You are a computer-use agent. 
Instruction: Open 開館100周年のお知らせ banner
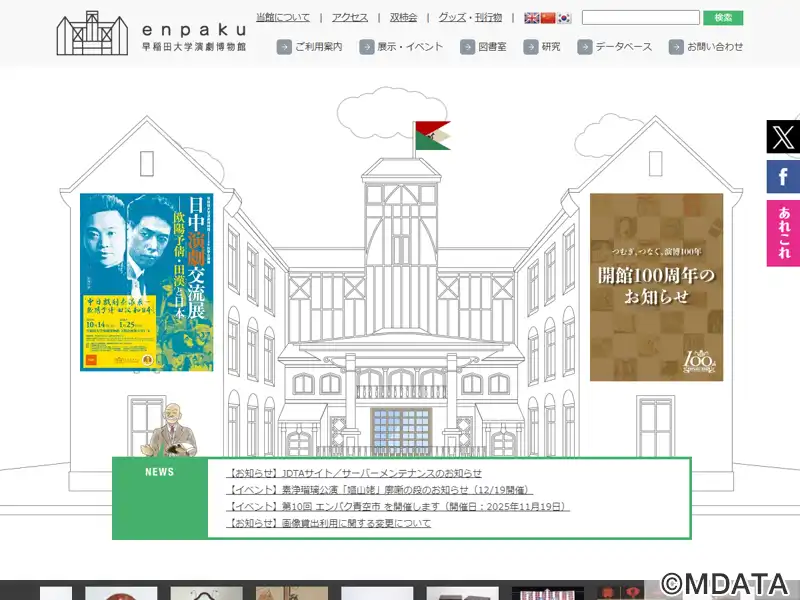pyautogui.click(x=657, y=287)
